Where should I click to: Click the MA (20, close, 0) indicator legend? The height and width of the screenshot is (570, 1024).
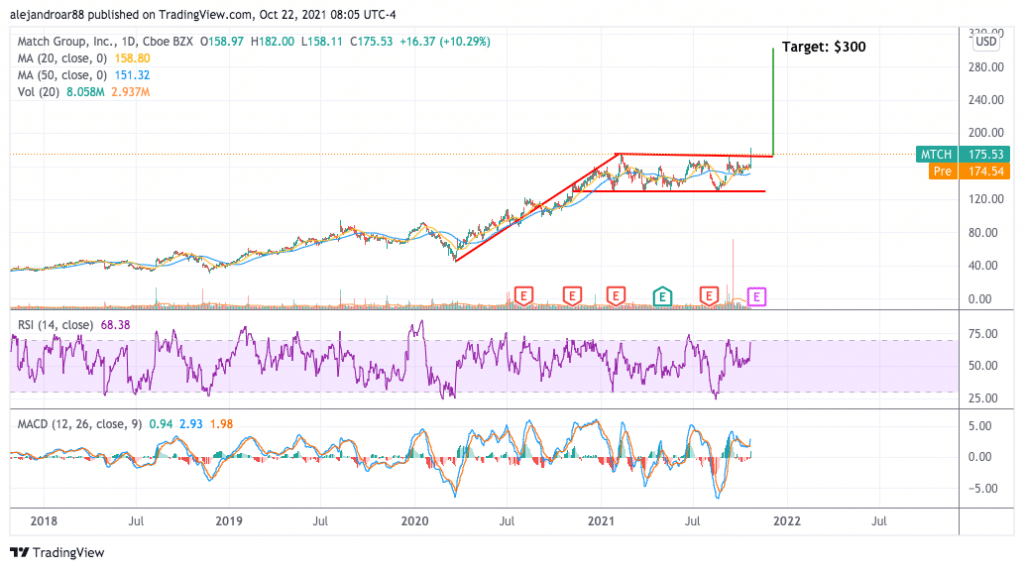coord(62,58)
